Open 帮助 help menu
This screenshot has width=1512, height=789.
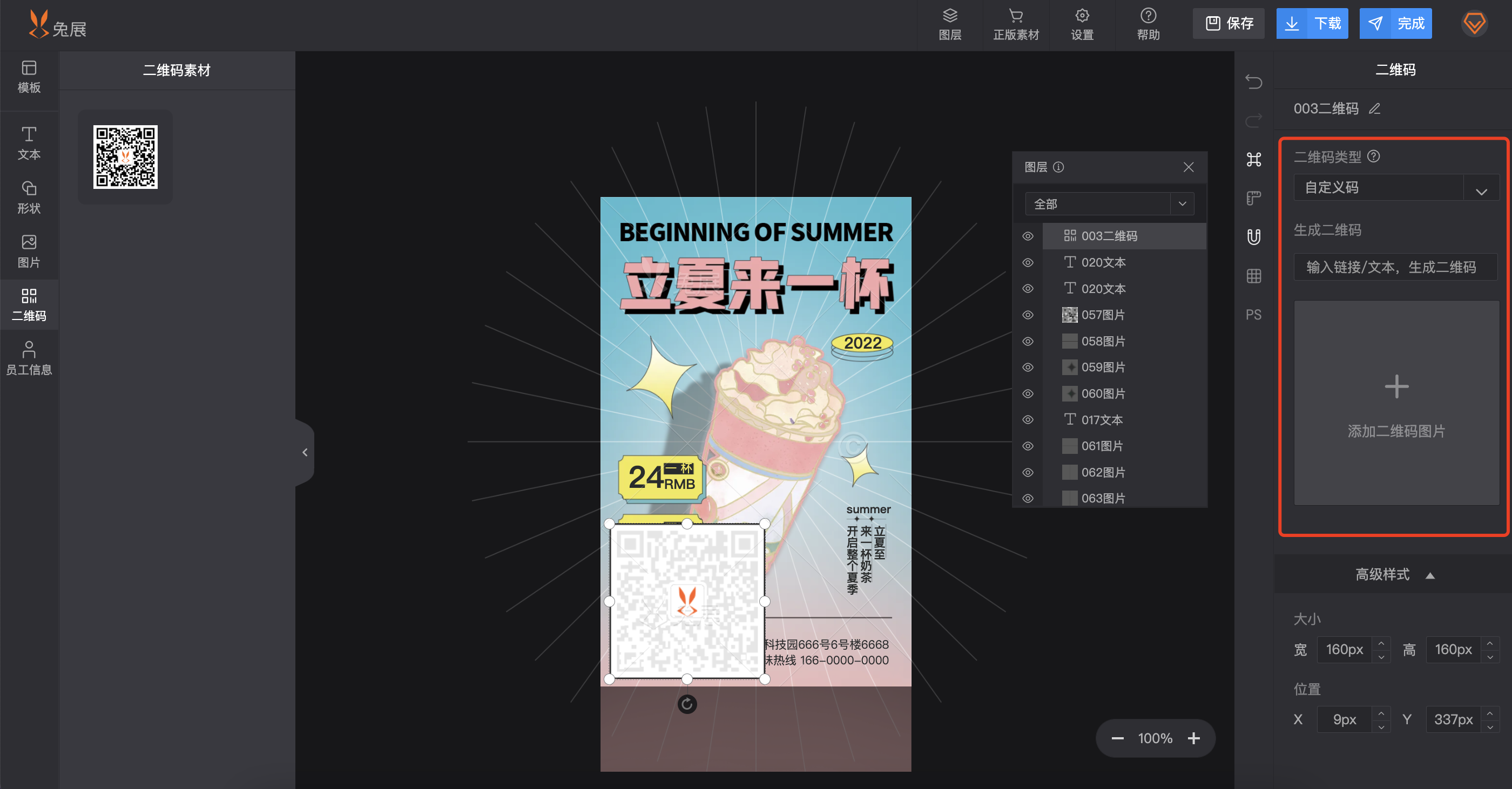(1148, 25)
